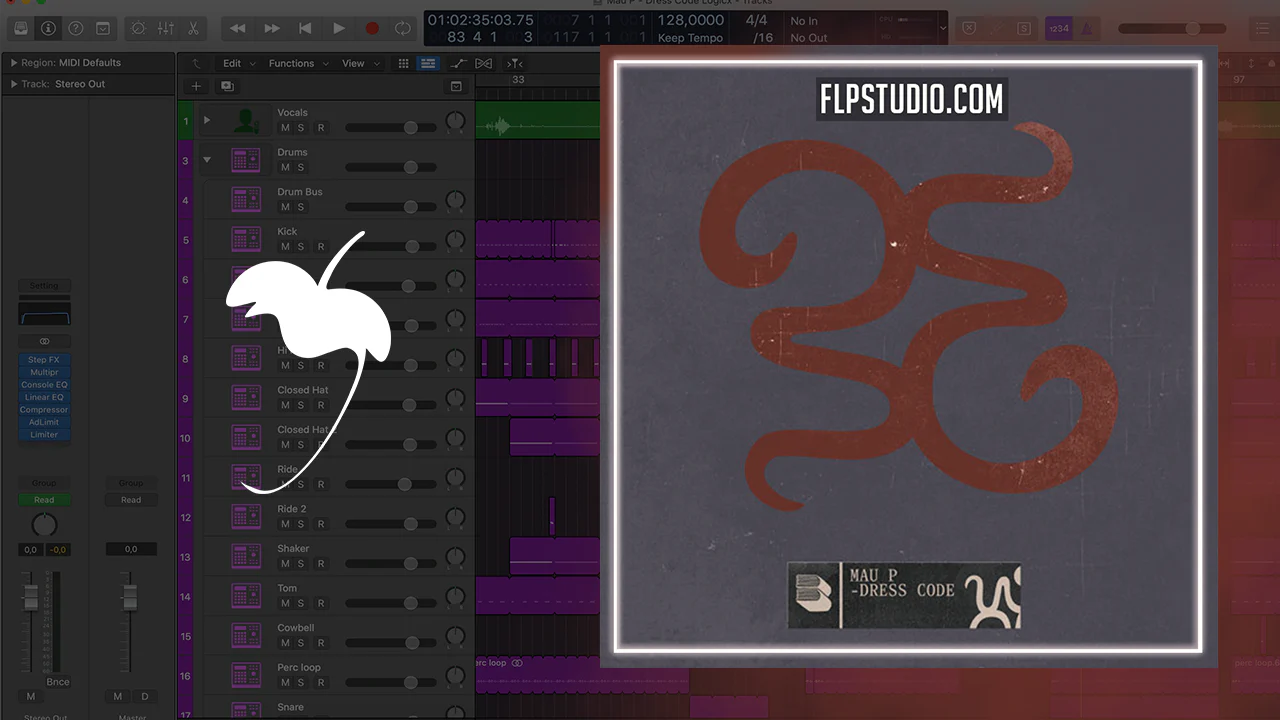Viewport: 1280px width, 720px height.
Task: Click the Perc loop track icon
Action: pos(246,675)
